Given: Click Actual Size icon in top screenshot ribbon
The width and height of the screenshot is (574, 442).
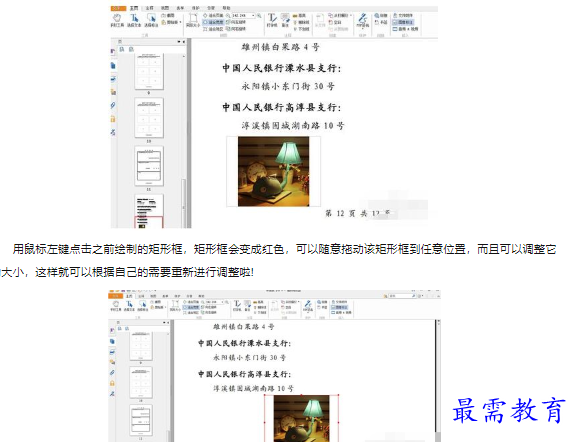Looking at the screenshot, I should pyautogui.click(x=193, y=21).
